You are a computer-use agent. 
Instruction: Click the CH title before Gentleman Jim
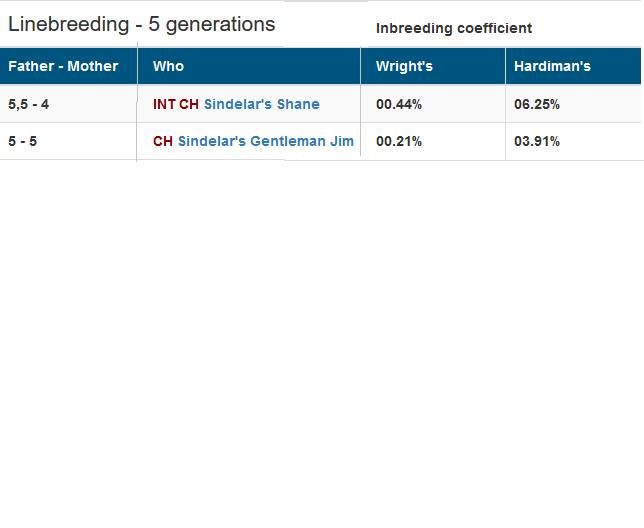[x=163, y=141]
